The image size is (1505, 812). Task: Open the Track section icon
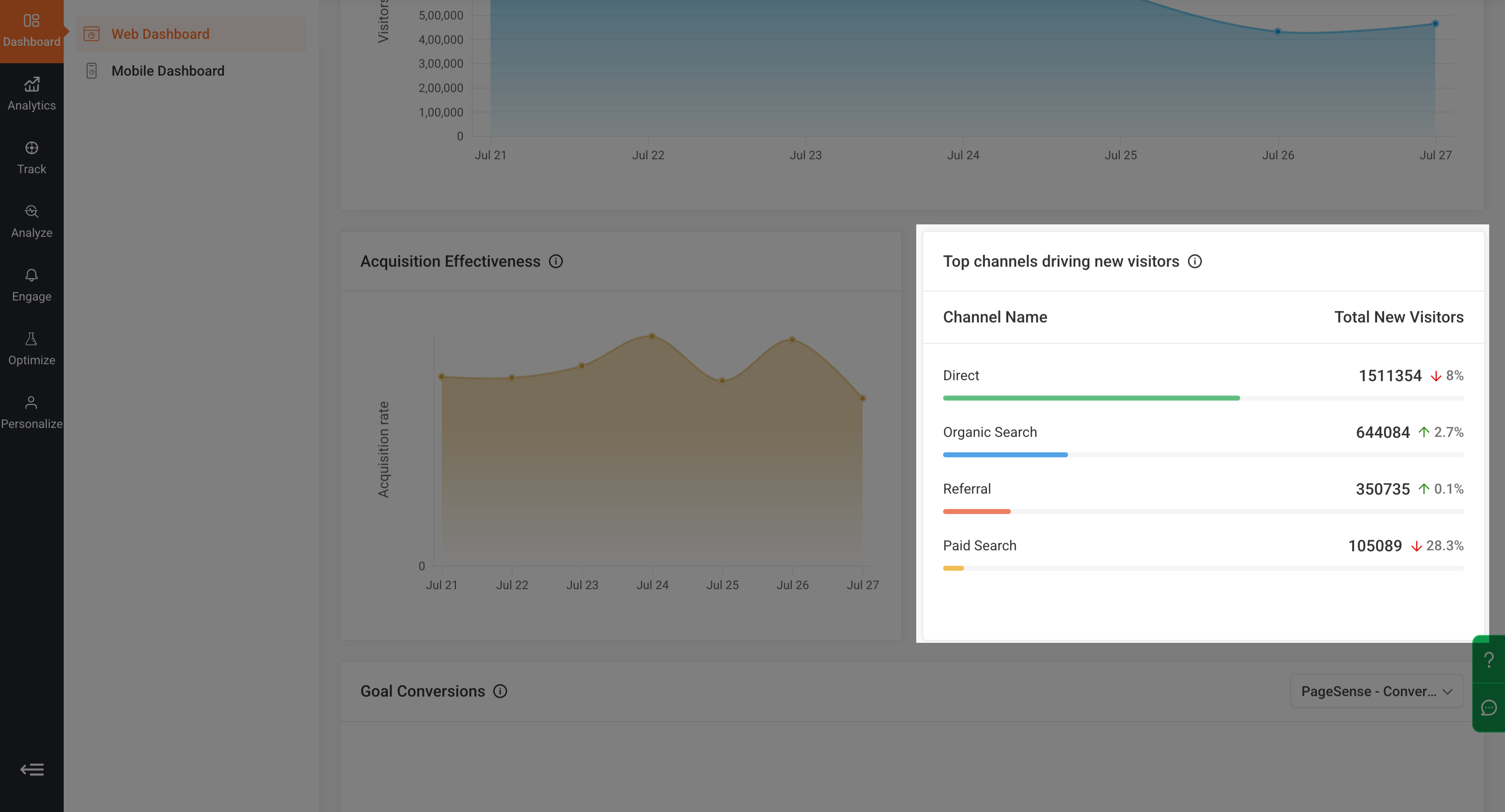pyautogui.click(x=31, y=148)
